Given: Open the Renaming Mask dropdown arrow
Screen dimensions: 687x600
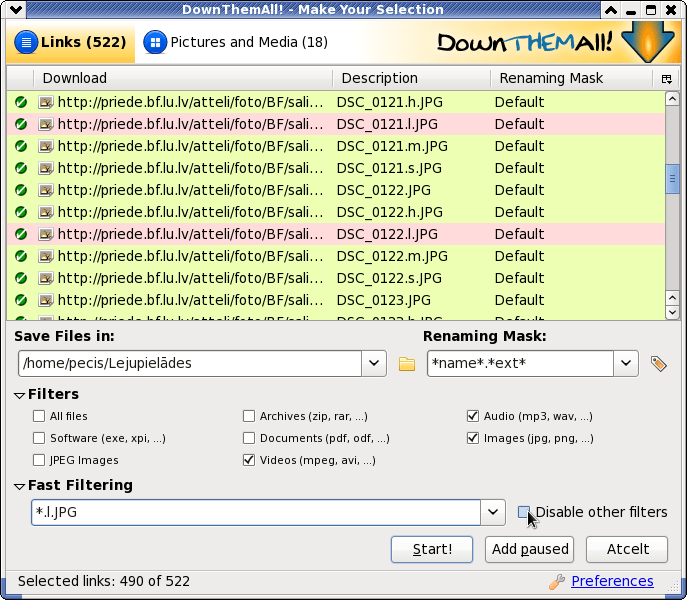Looking at the screenshot, I should (626, 363).
